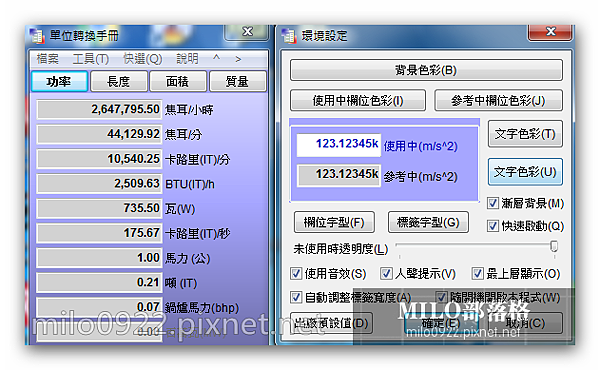
Task: Toggle the 最上層顯示(O) checkbox
Action: [477, 274]
